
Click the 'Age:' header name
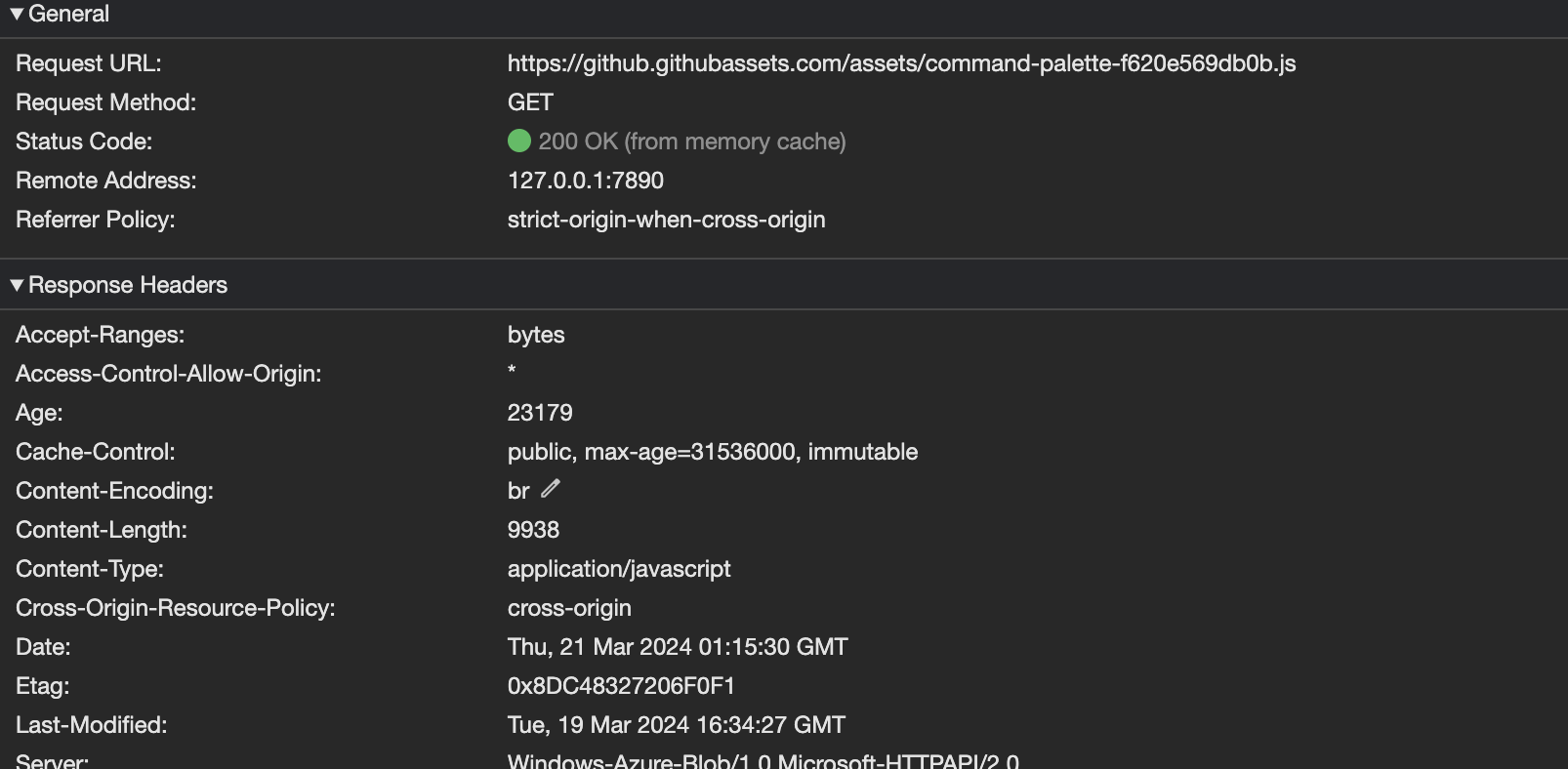click(39, 413)
